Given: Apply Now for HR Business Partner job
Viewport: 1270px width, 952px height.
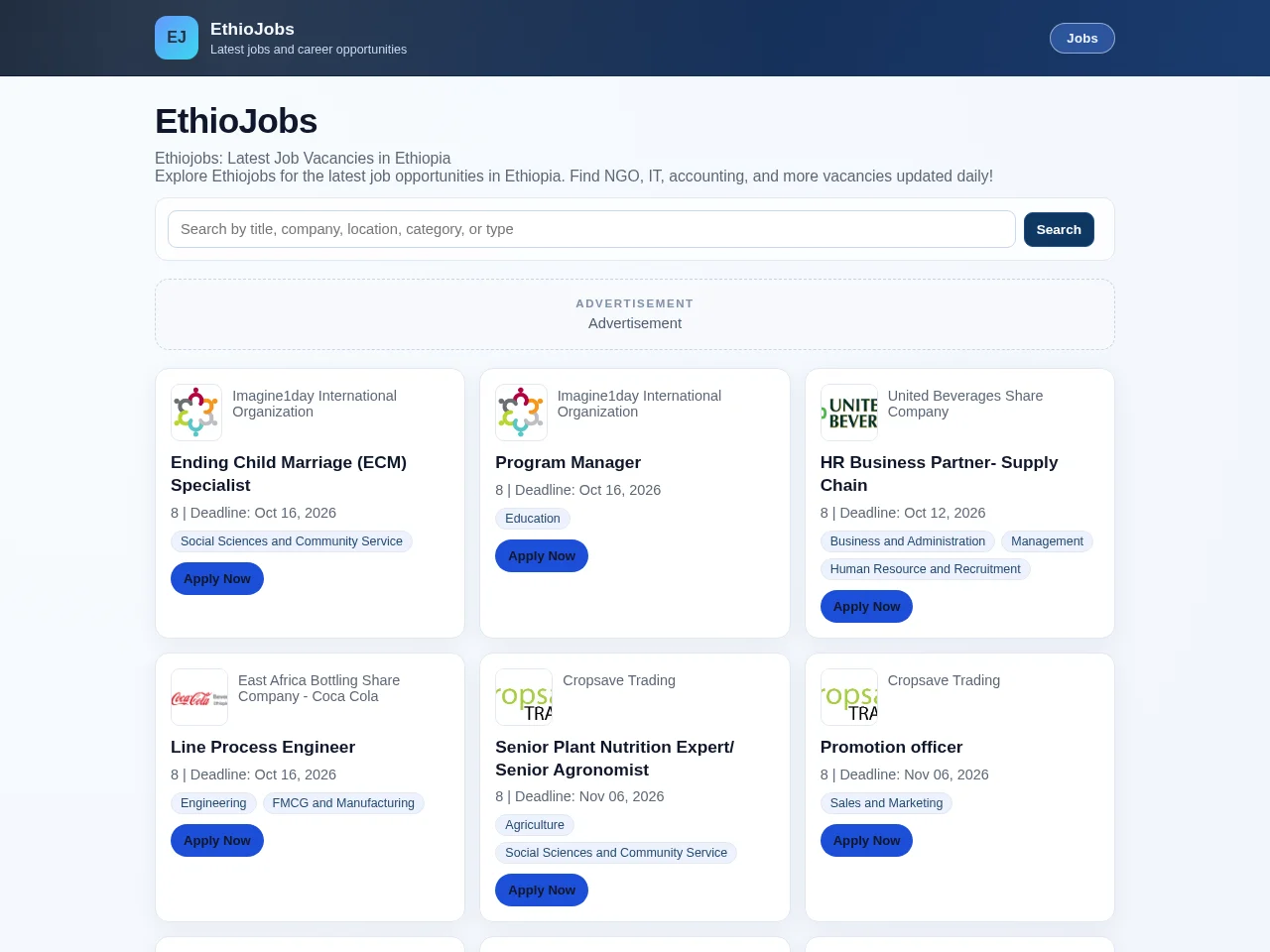Looking at the screenshot, I should point(866,607).
